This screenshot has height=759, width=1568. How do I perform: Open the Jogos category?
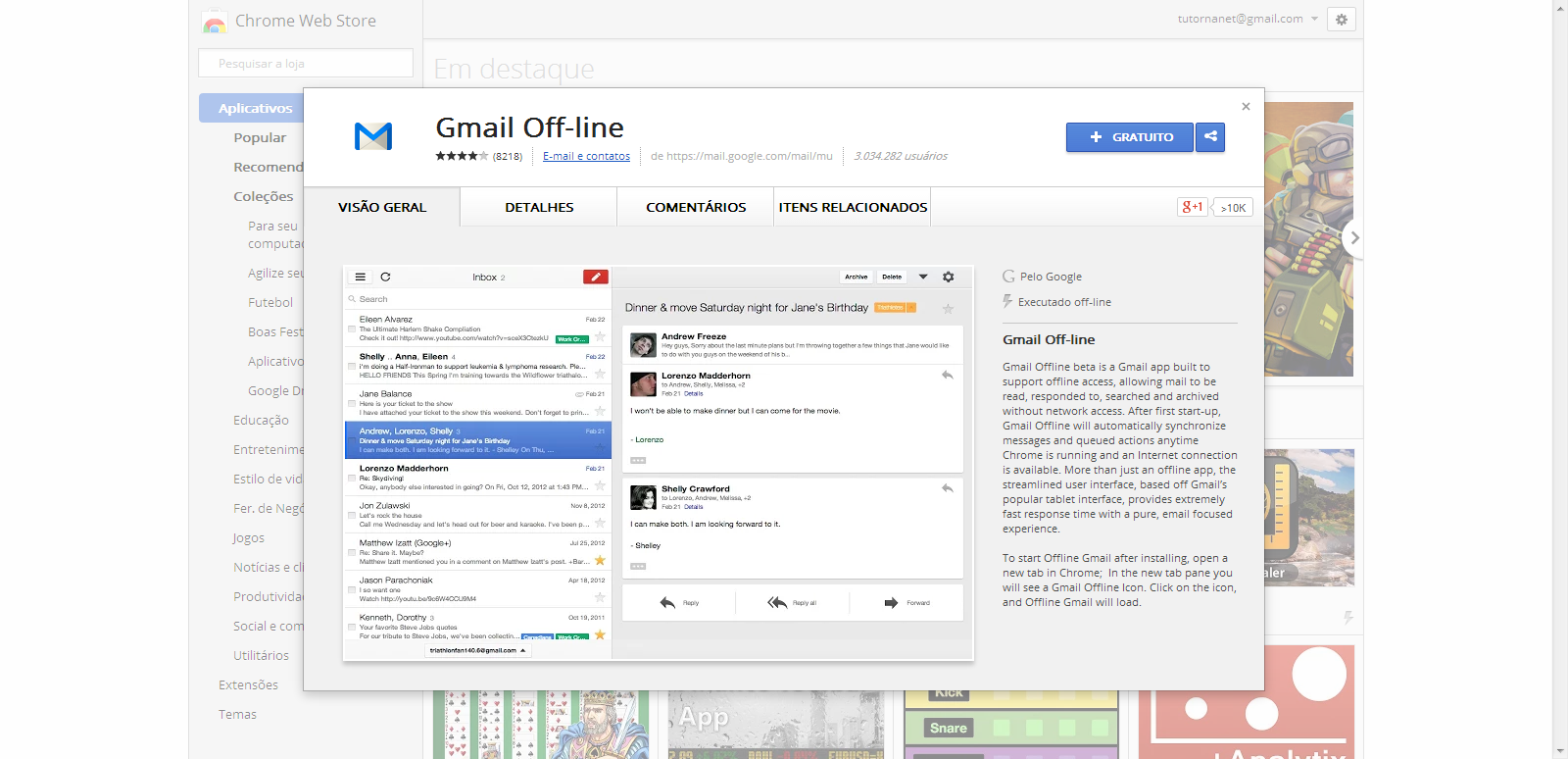(x=249, y=537)
